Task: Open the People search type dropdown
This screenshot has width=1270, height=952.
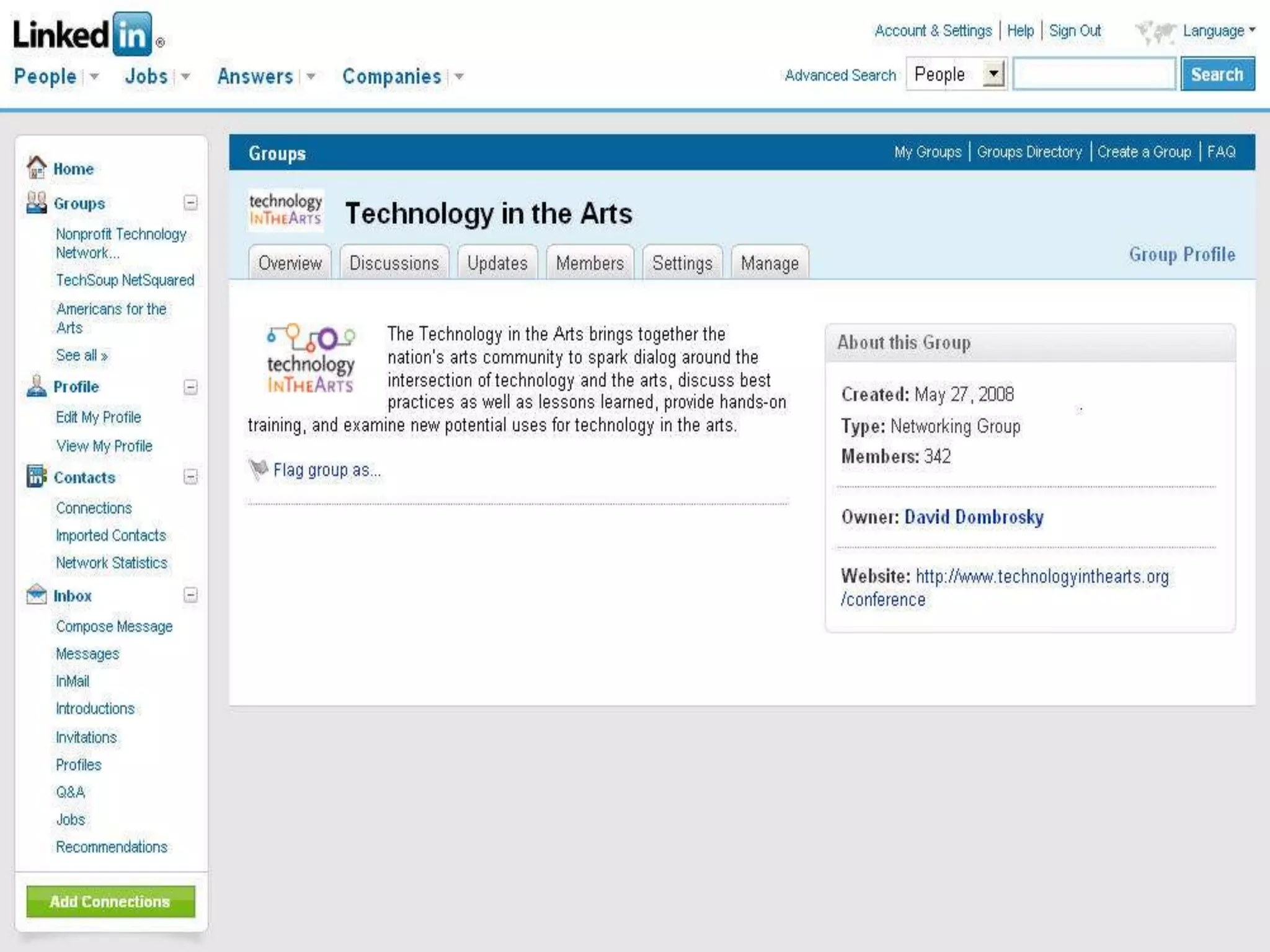Action: (x=994, y=74)
